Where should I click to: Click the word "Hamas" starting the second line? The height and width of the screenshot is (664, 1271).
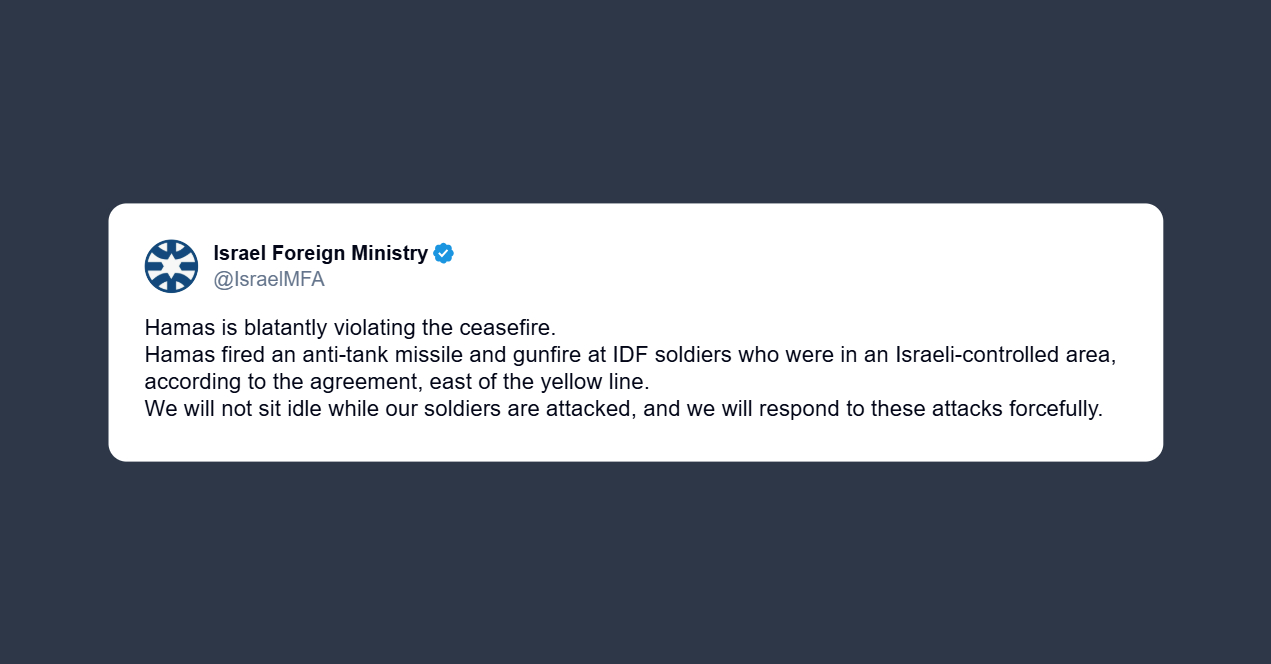click(174, 355)
